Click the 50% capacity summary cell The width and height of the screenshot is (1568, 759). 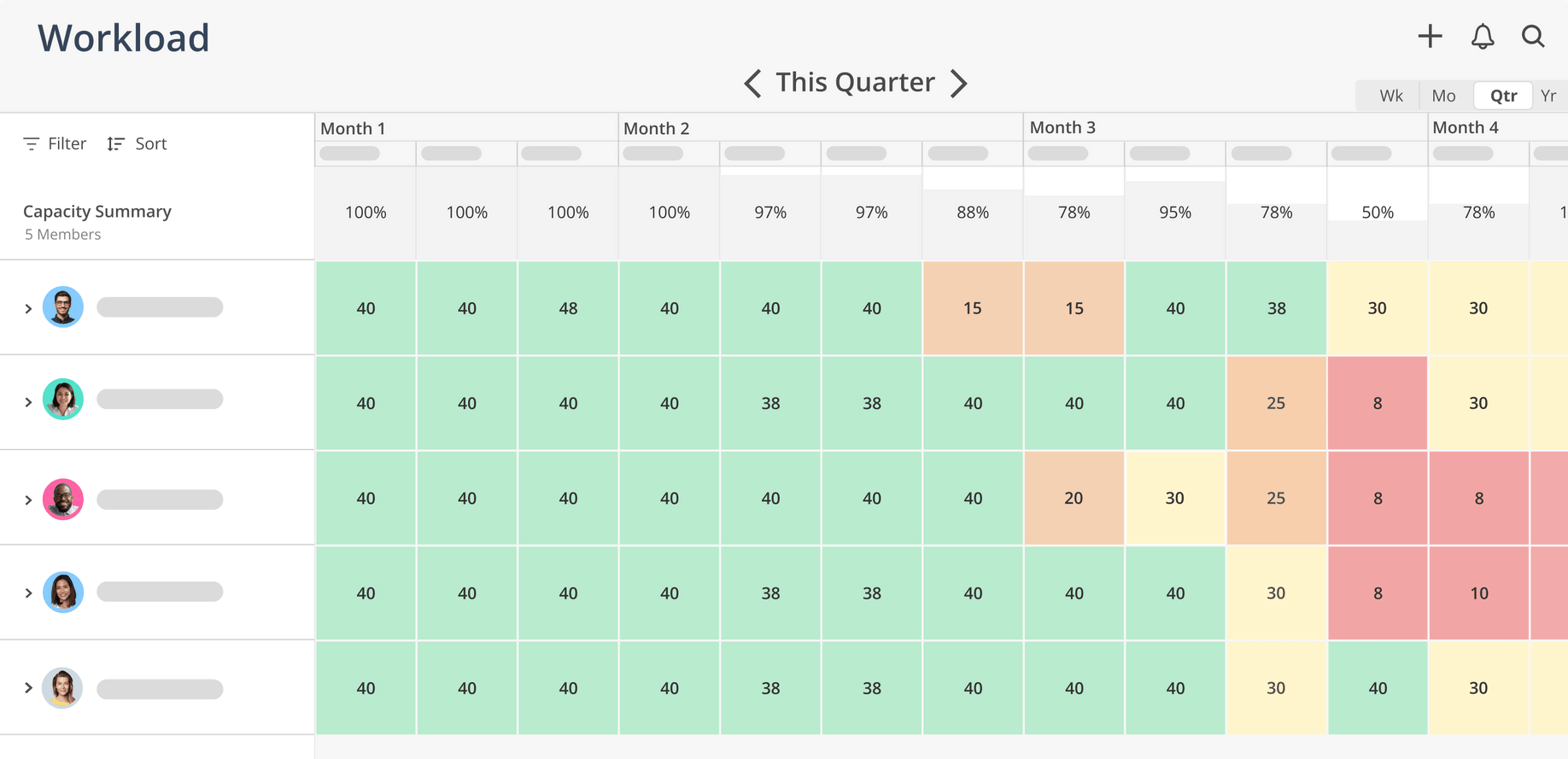(x=1377, y=213)
